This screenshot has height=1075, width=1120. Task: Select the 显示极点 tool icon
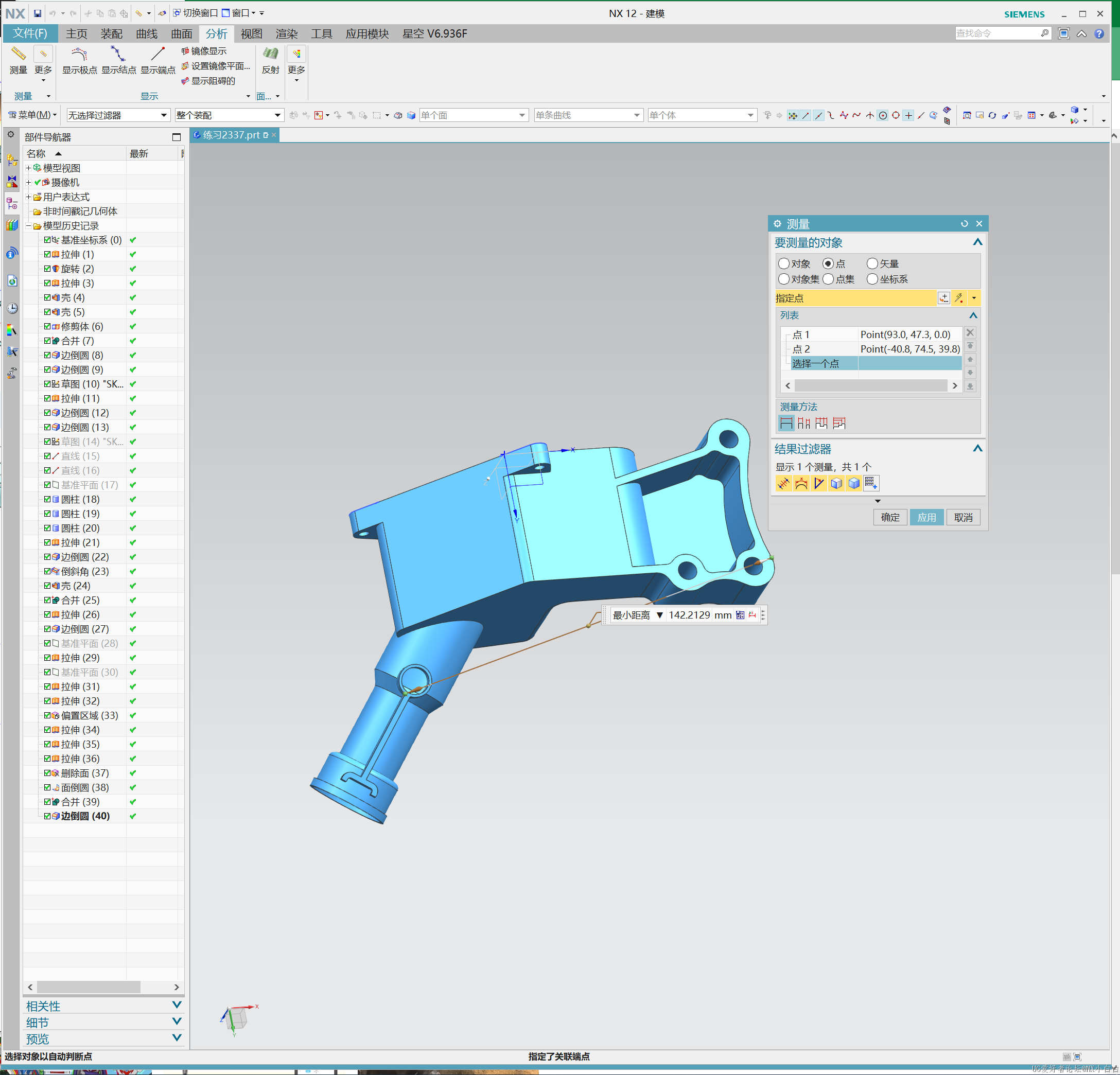pos(79,61)
